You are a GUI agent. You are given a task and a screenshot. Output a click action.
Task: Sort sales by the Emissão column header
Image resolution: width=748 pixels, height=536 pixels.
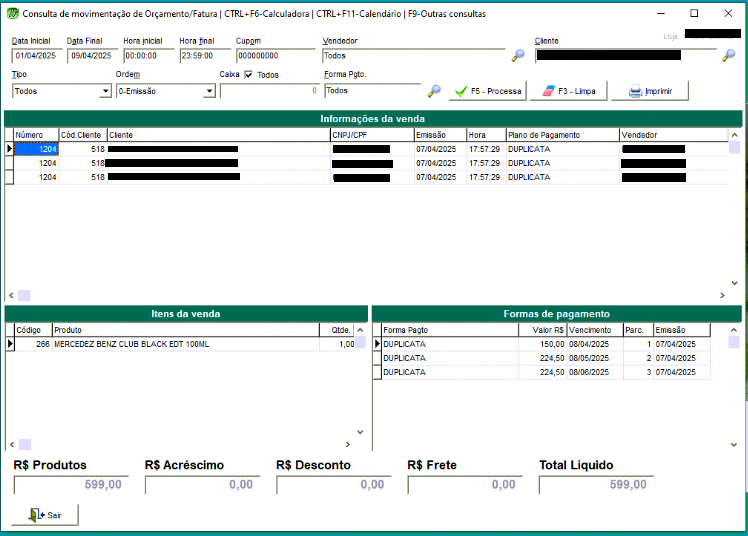point(439,135)
